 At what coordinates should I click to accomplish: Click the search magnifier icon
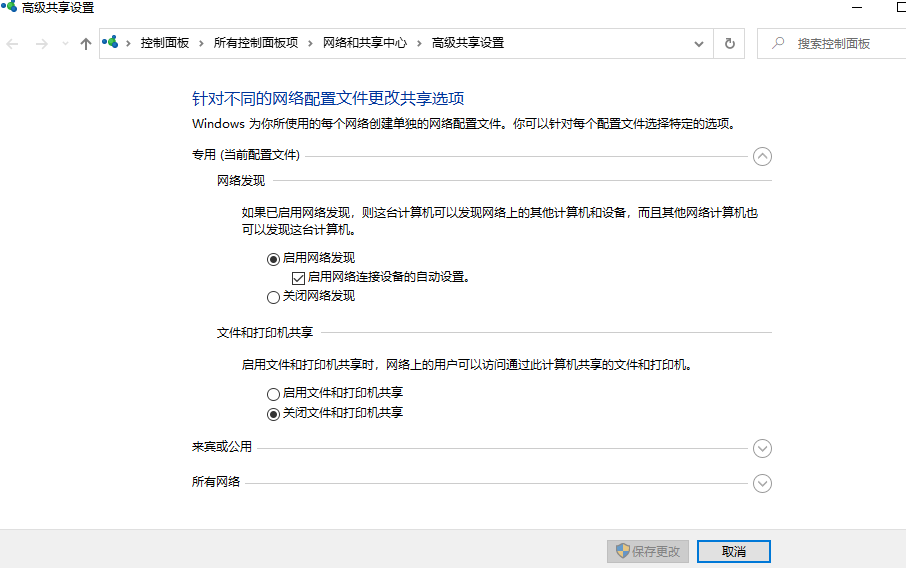[x=777, y=44]
